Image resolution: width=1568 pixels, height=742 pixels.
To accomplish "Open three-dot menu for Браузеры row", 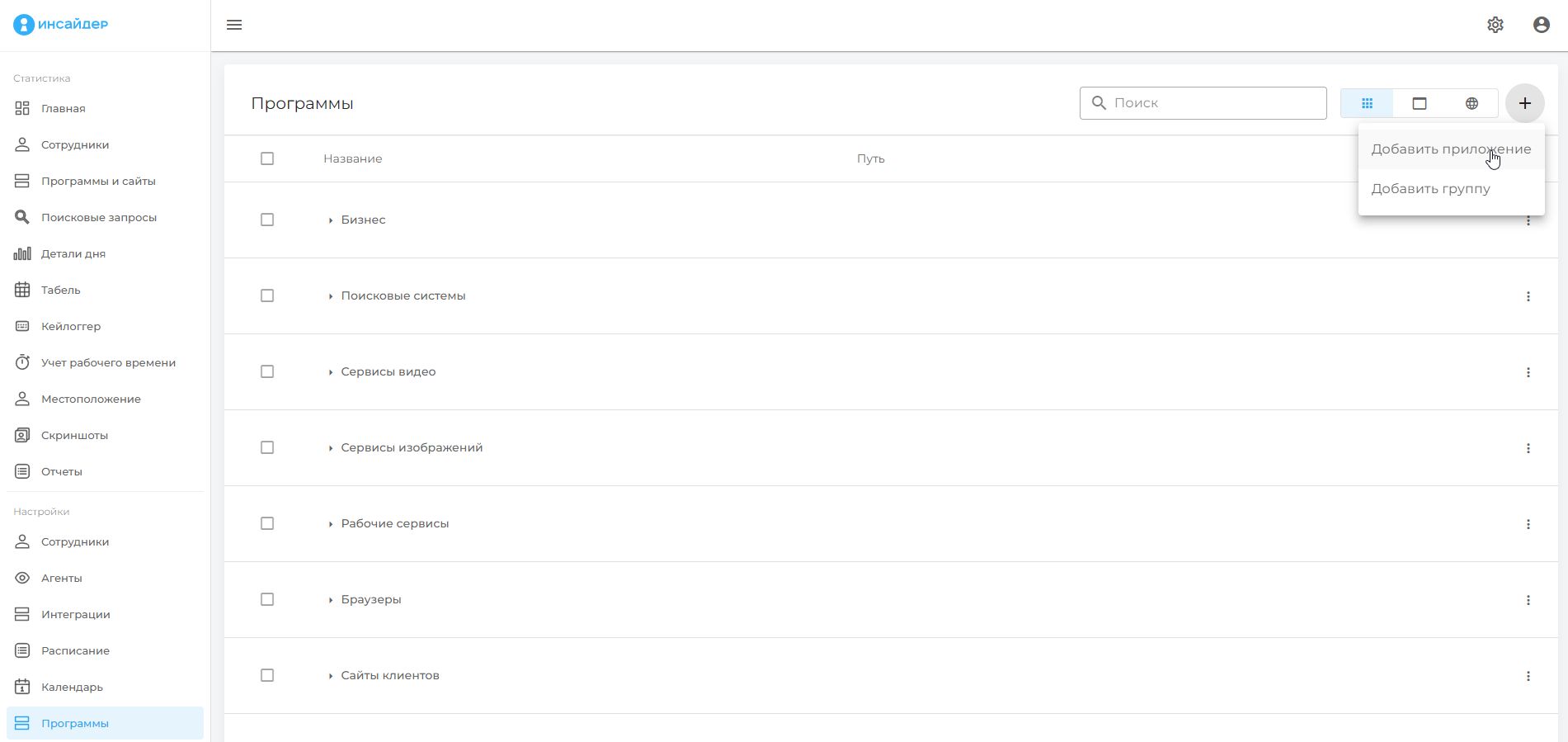I will [x=1528, y=600].
